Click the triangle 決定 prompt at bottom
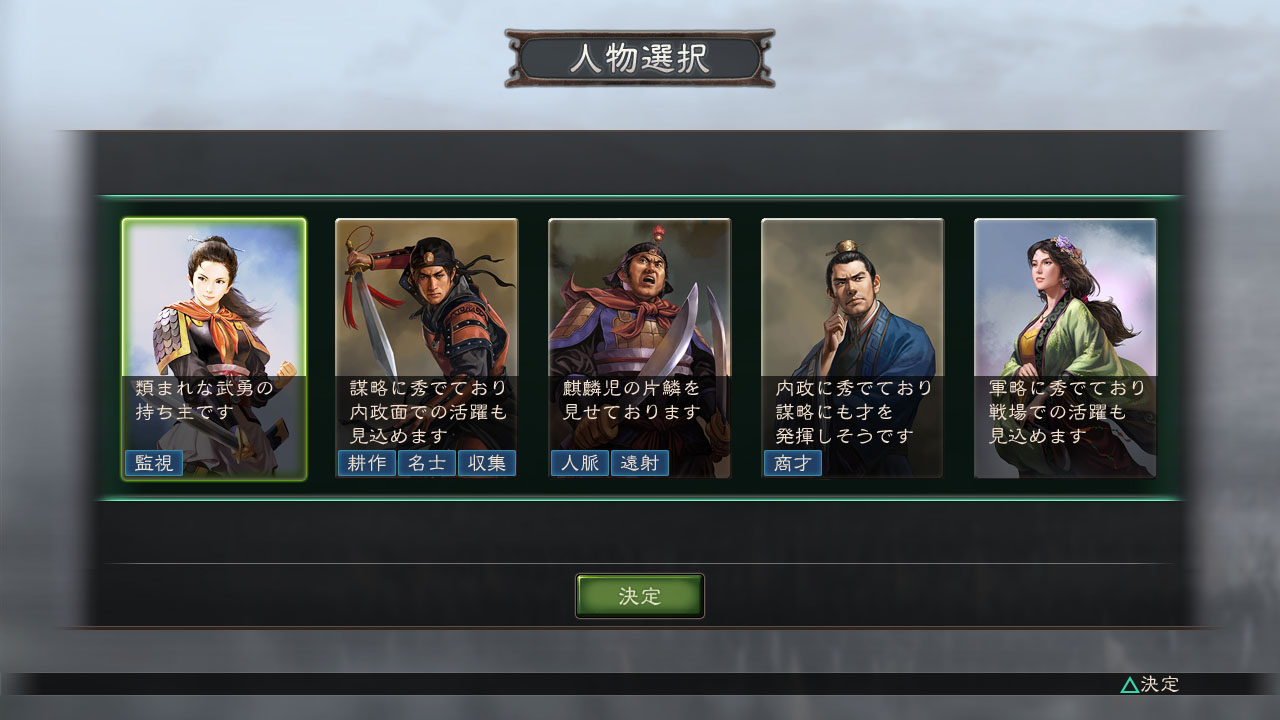 [1150, 684]
